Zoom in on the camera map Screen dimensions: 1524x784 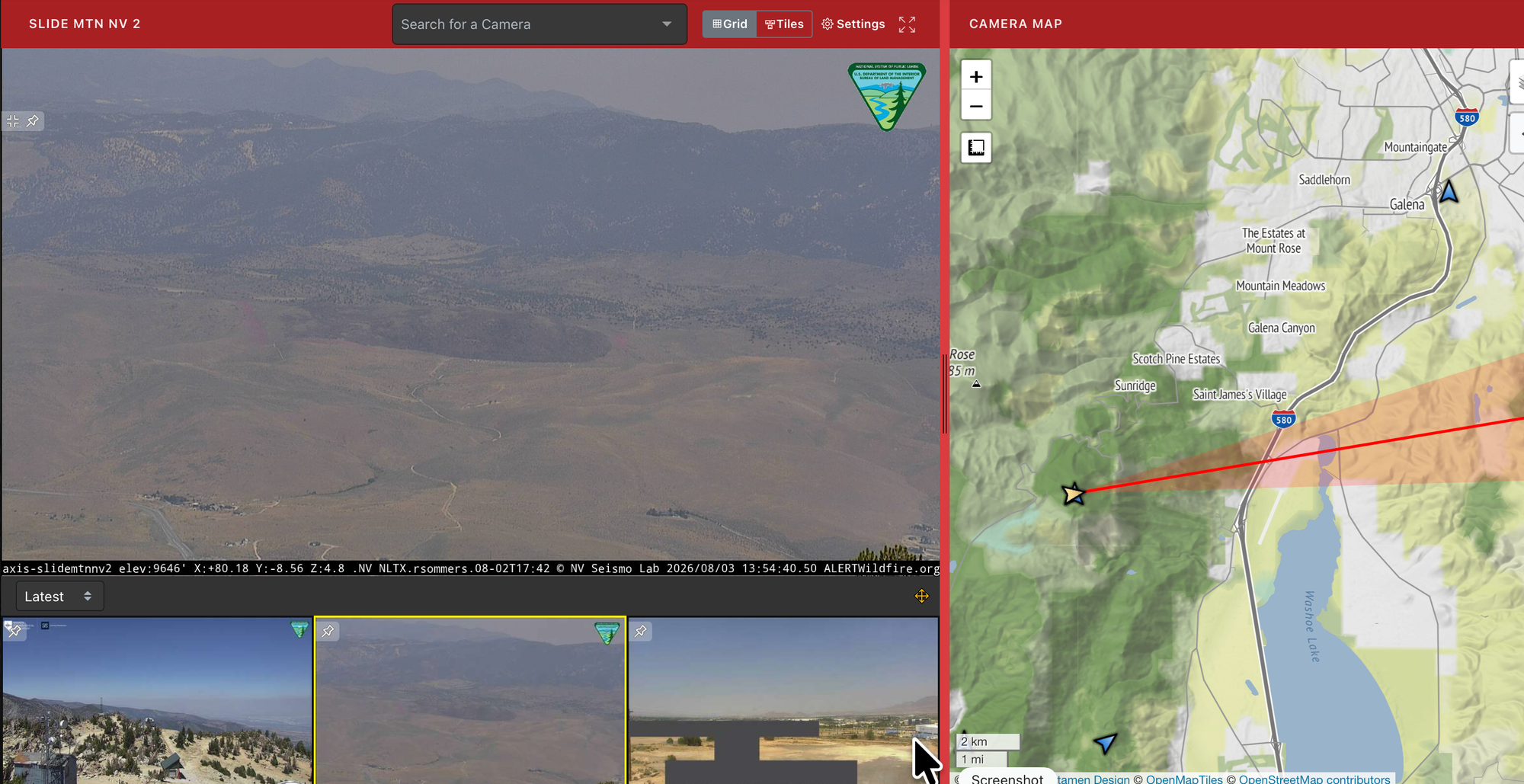coord(976,76)
